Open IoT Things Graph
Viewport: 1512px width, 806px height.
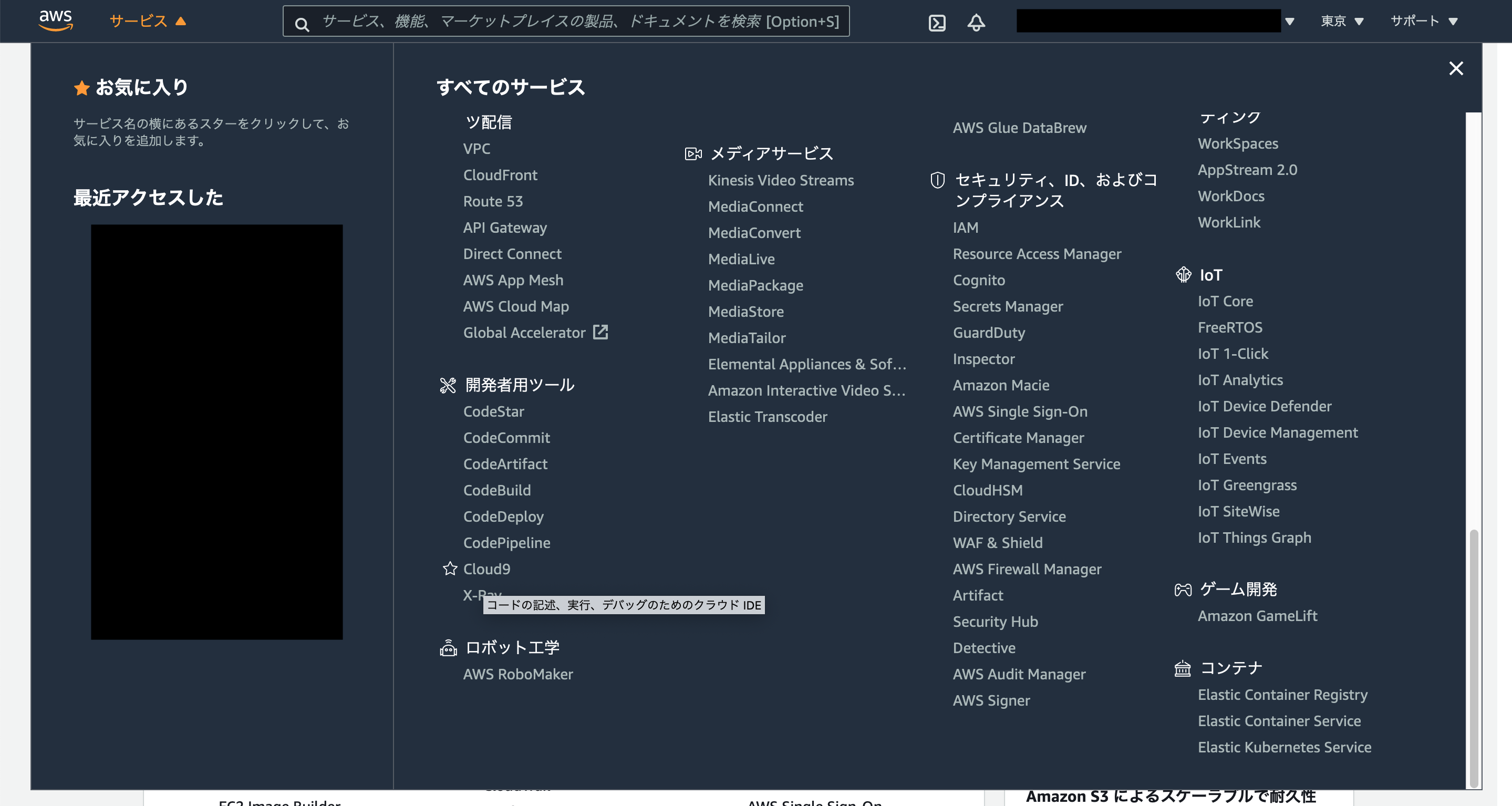click(x=1254, y=538)
